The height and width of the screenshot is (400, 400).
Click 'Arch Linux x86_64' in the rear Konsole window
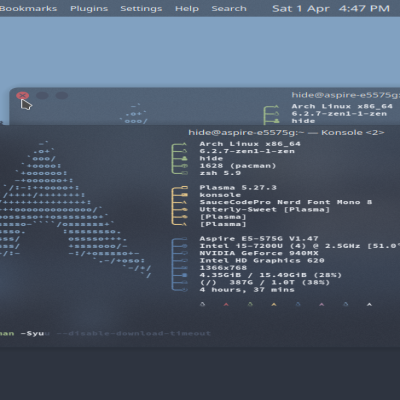click(x=342, y=106)
